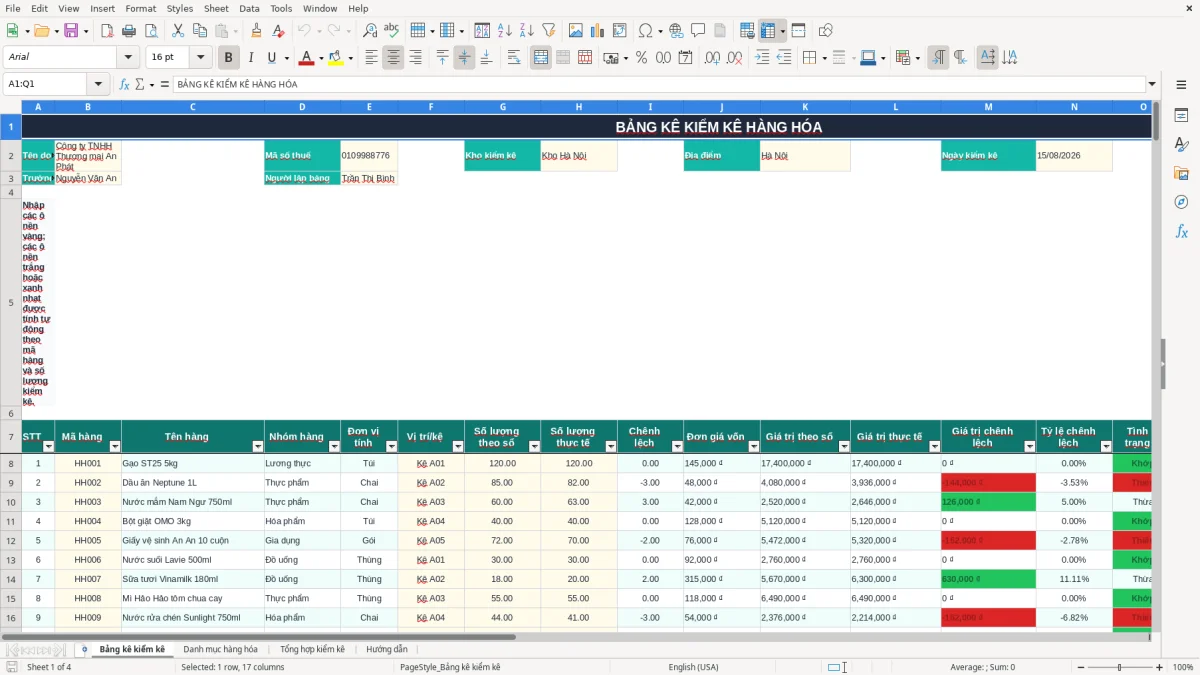
Task: Switch to Hướng dẫn sheet tab
Action: click(x=387, y=650)
